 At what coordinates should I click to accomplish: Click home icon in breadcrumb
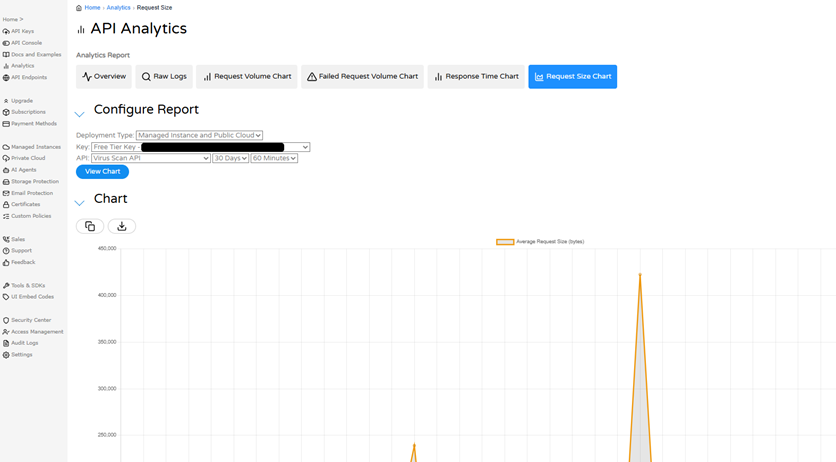79,8
